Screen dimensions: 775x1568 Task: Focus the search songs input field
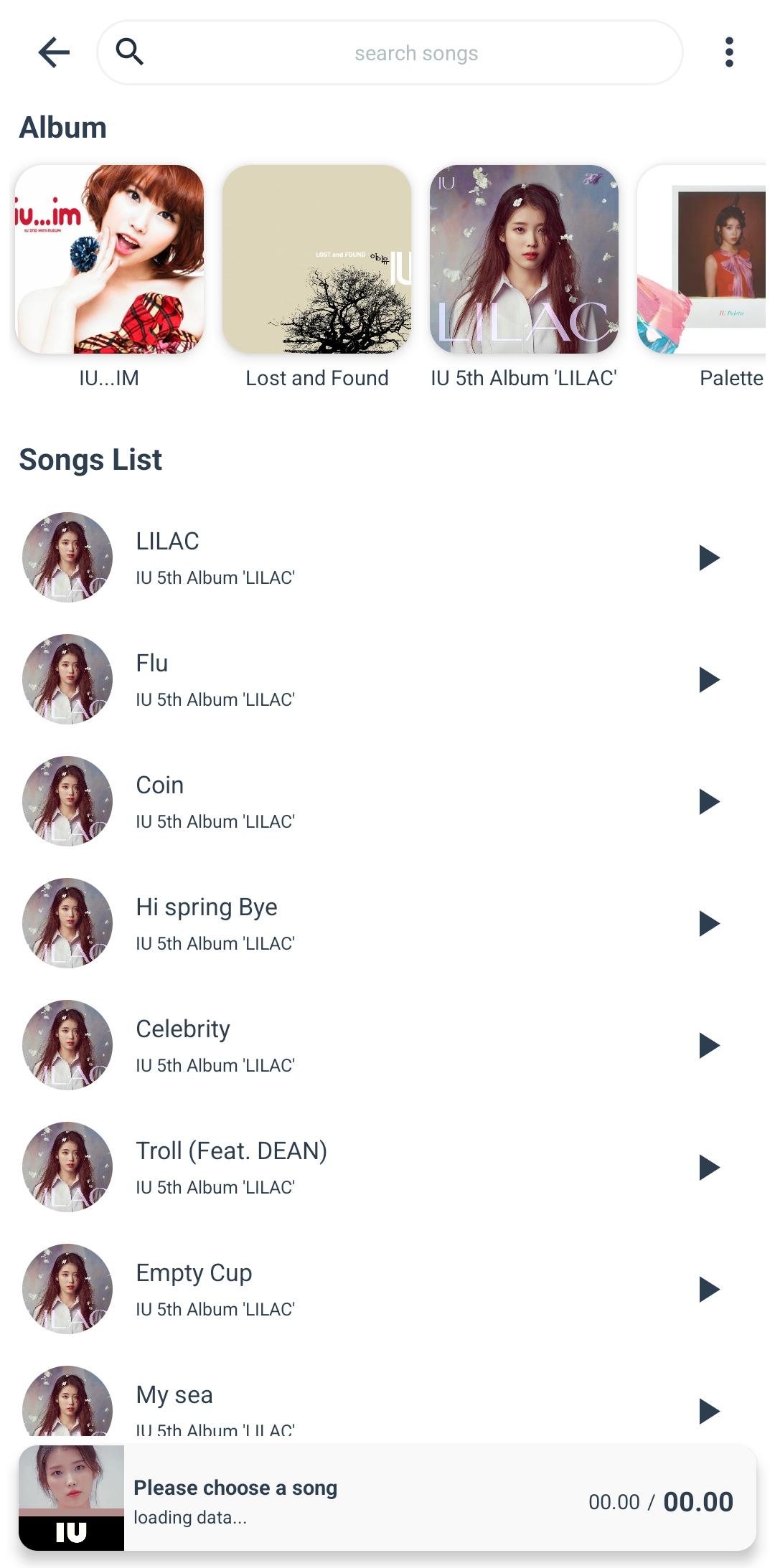(x=416, y=53)
